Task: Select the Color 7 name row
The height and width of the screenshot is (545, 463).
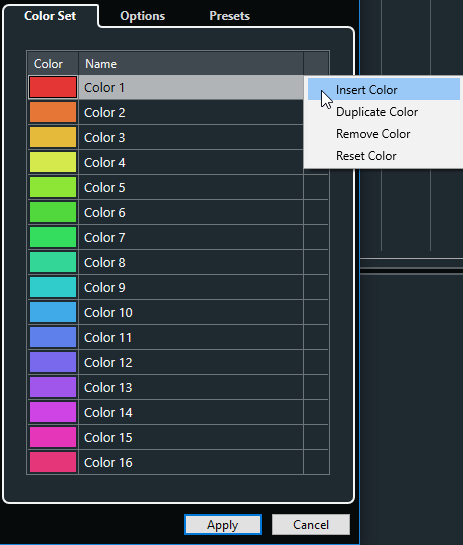Action: pyautogui.click(x=191, y=237)
